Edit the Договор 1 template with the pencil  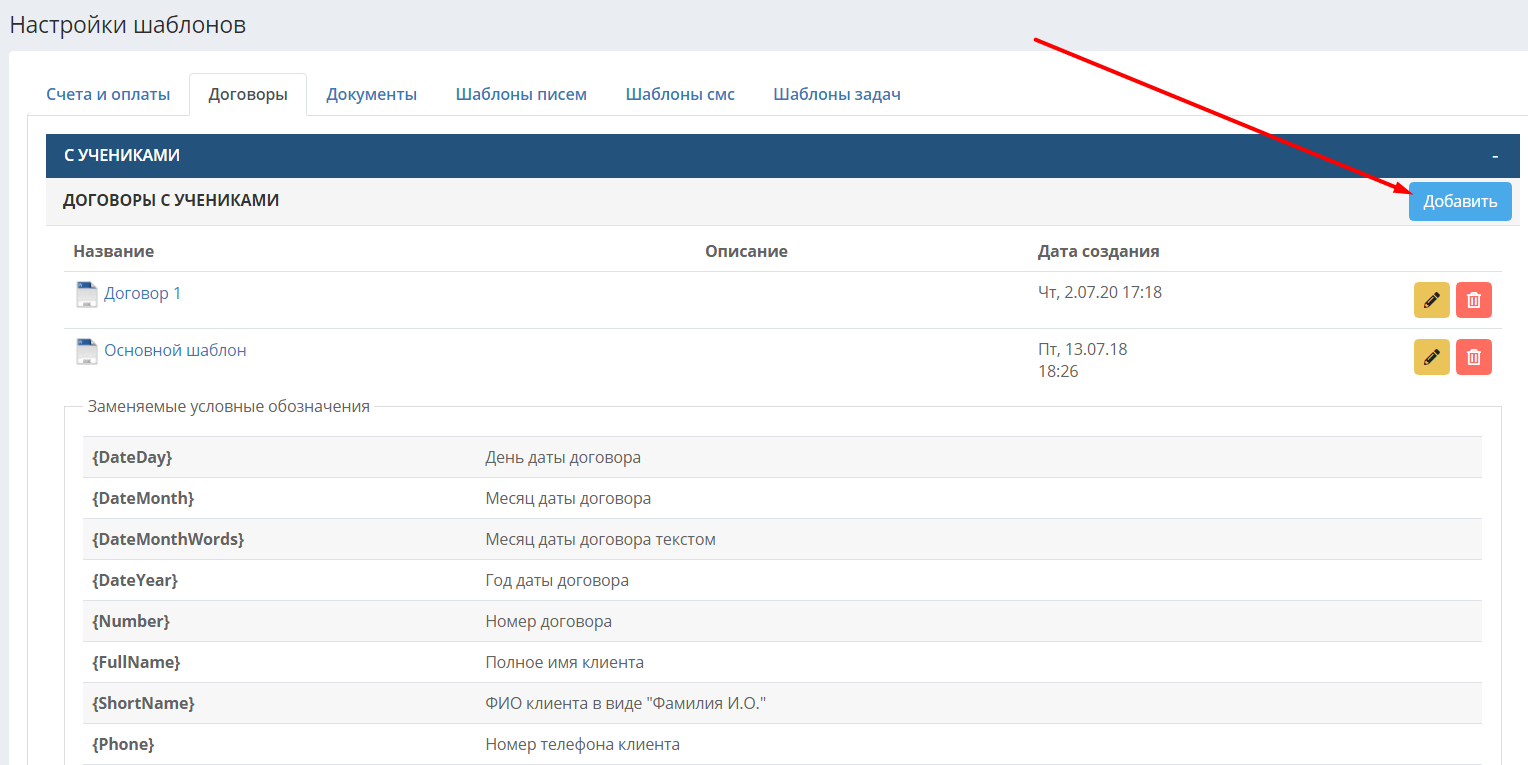coord(1431,300)
